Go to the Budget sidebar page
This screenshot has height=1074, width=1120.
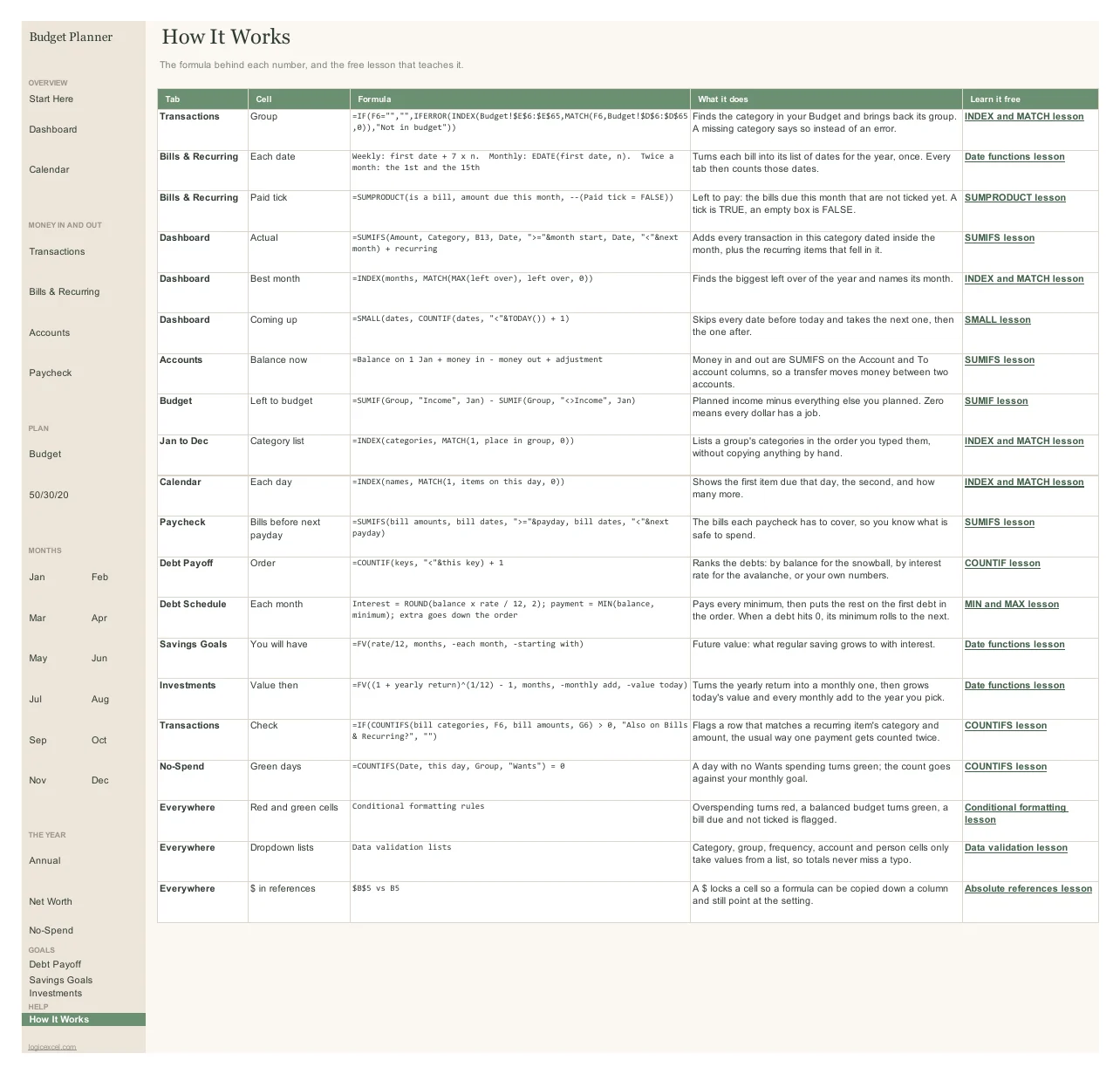tap(45, 455)
